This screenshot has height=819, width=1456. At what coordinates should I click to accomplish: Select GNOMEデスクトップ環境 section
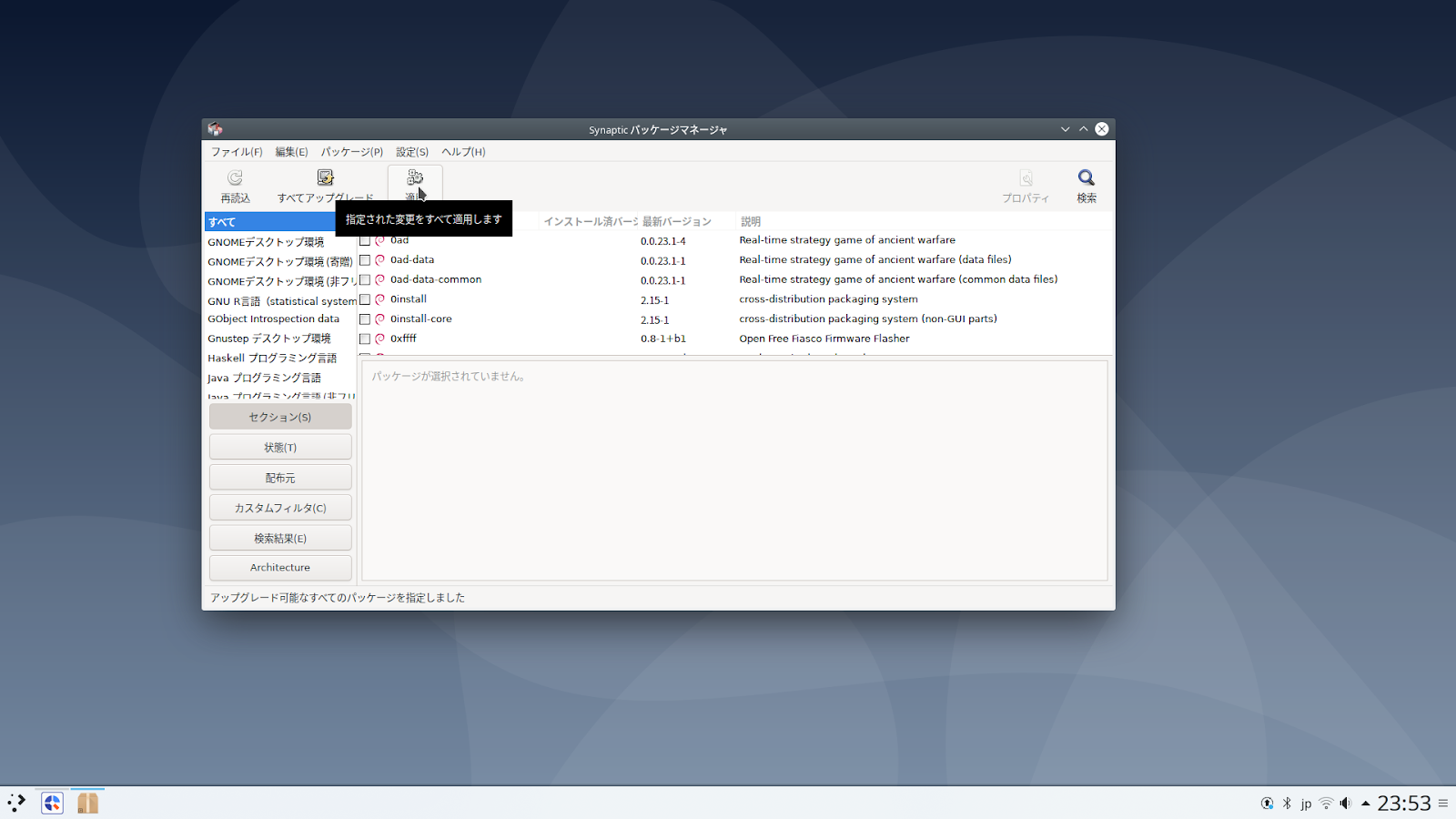[280, 242]
